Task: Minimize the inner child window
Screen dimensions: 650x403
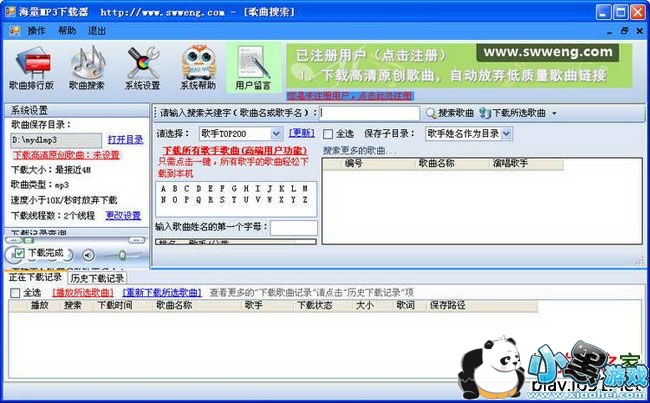Action: (609, 31)
